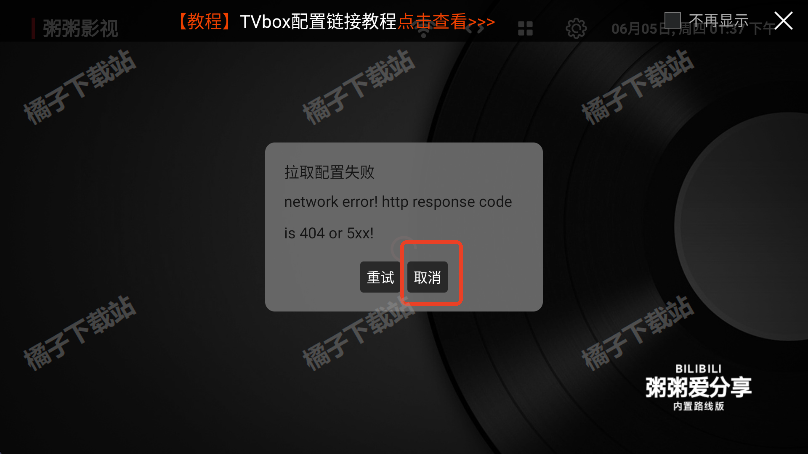
Task: Click the red bar beside 粥粥影视 title
Action: click(33, 28)
